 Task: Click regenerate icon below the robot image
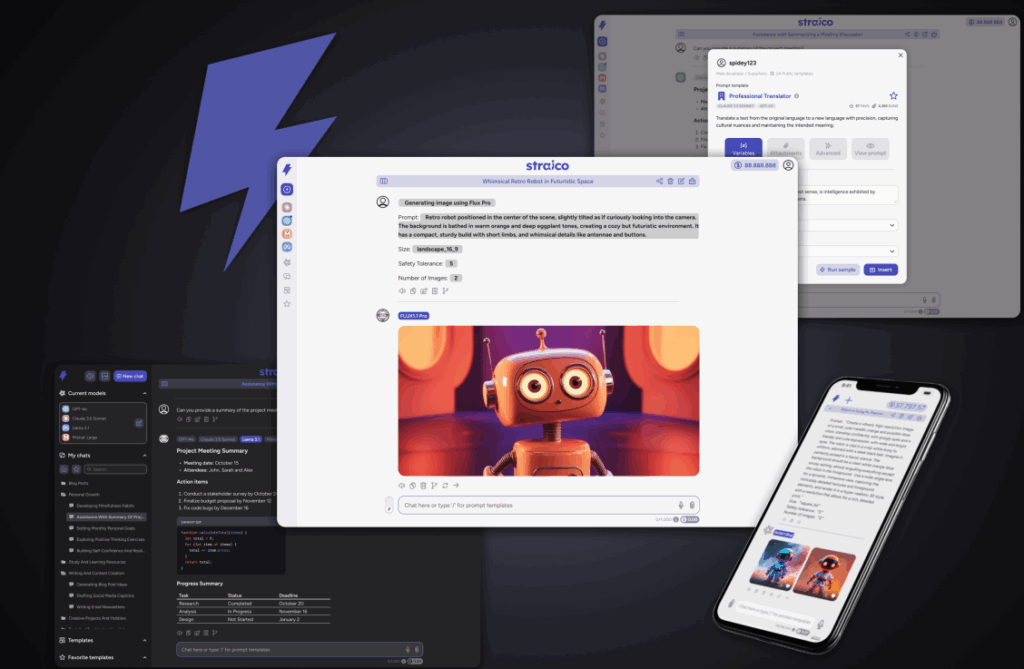tap(445, 485)
